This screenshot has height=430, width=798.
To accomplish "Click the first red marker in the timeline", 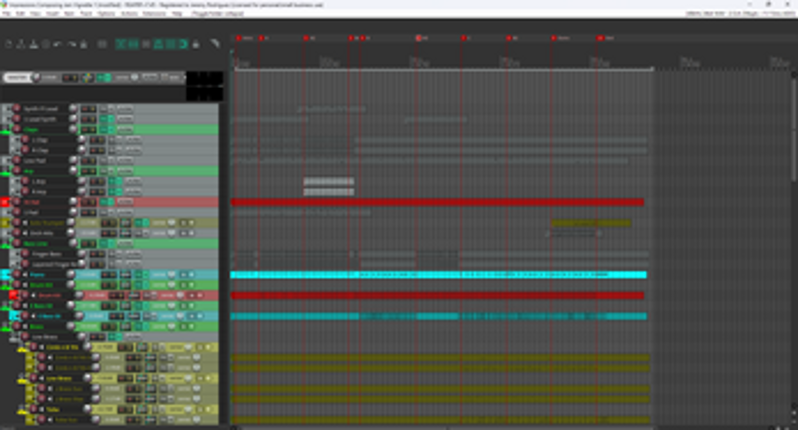I will [x=239, y=38].
